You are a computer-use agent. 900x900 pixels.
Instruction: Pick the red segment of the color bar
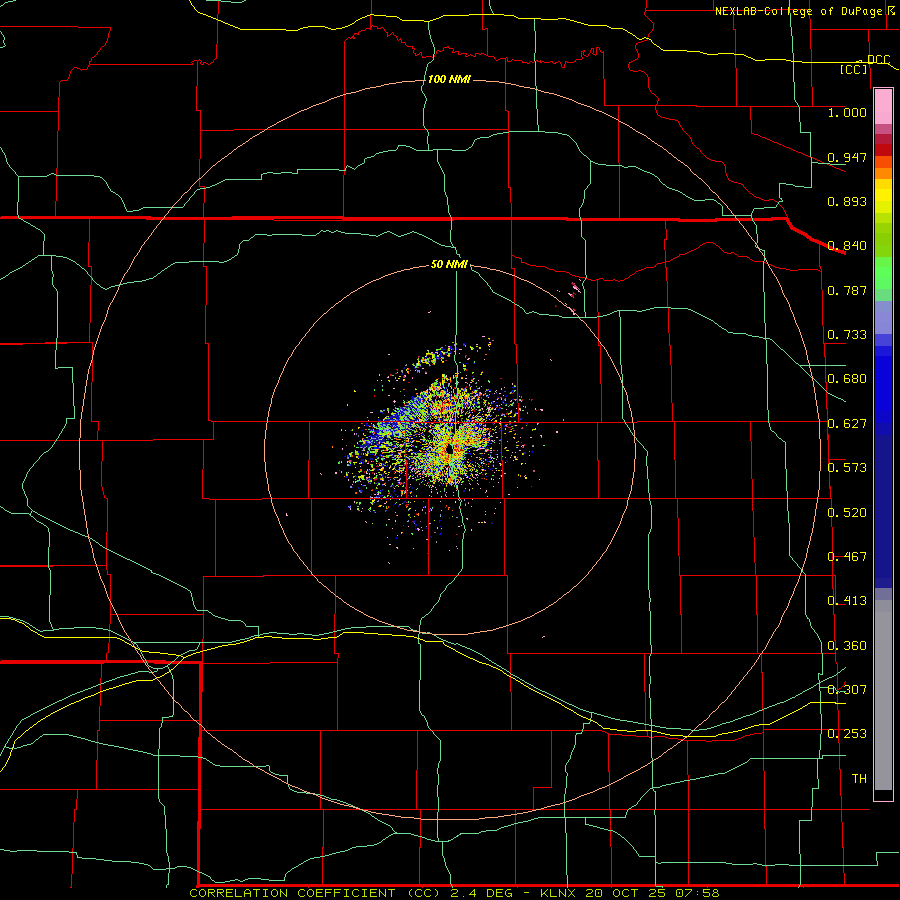point(883,150)
